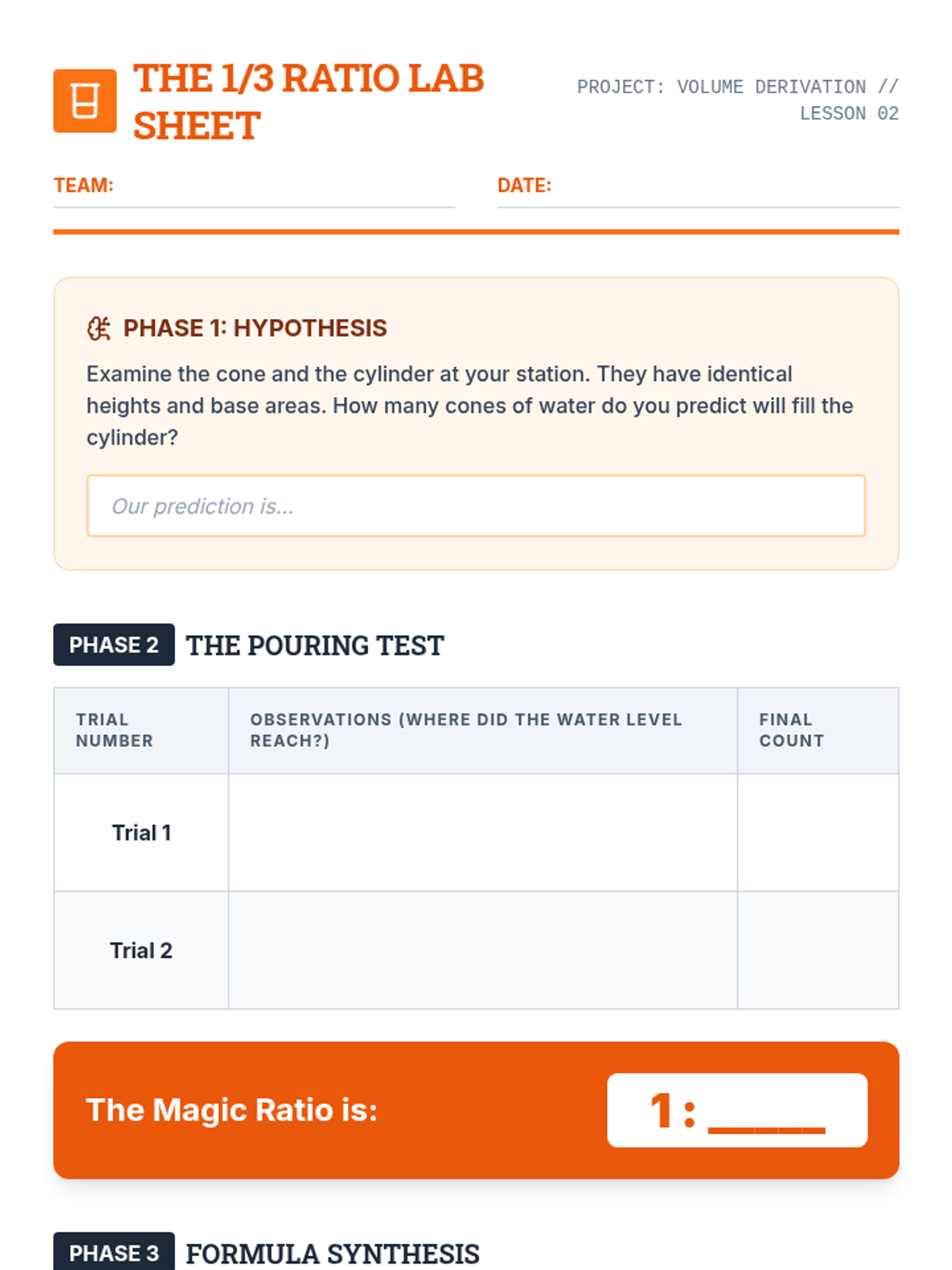Click the PHASE 2 badge
The width and height of the screenshot is (952, 1270).
coord(114,645)
